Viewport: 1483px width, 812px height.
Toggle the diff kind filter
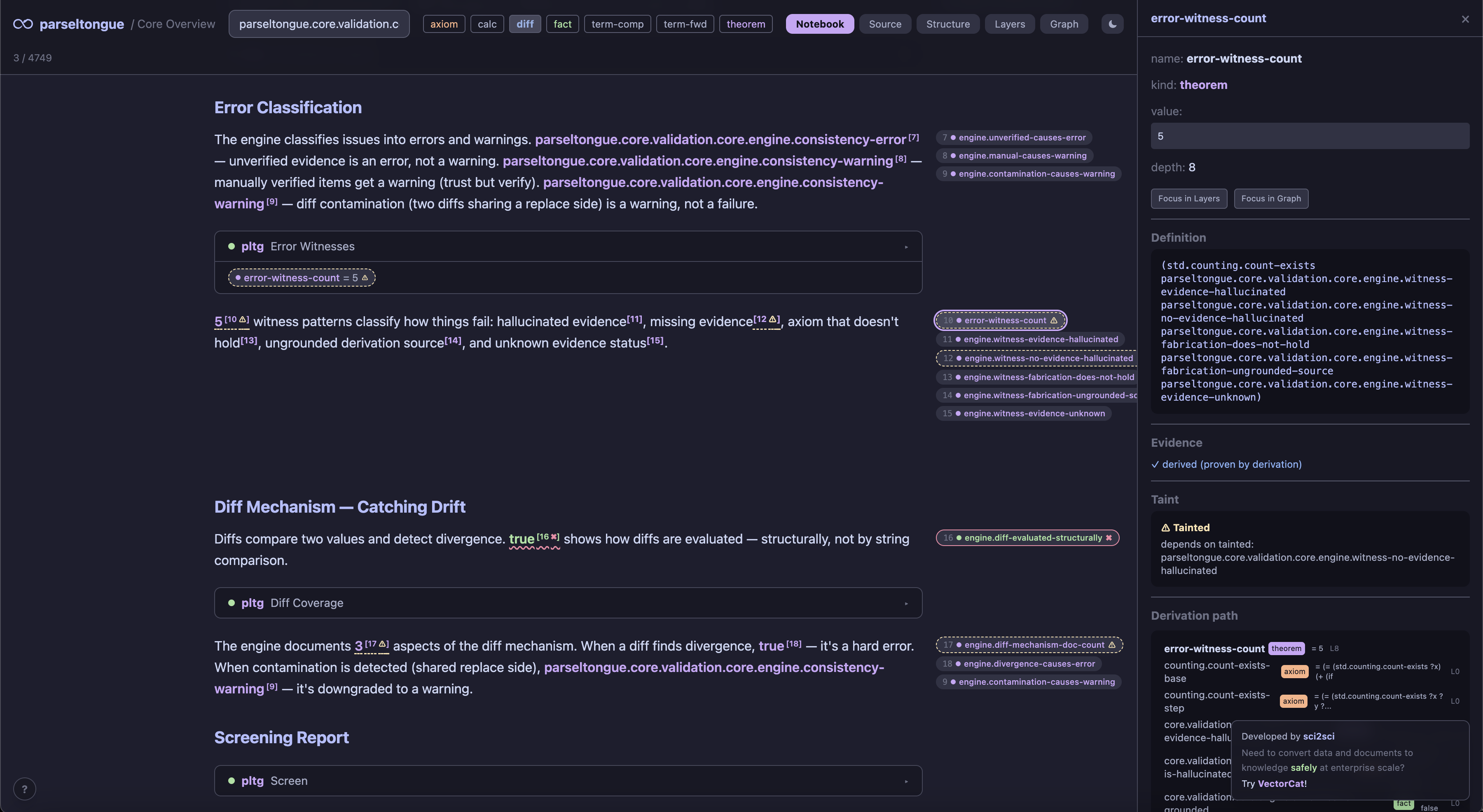tap(524, 24)
